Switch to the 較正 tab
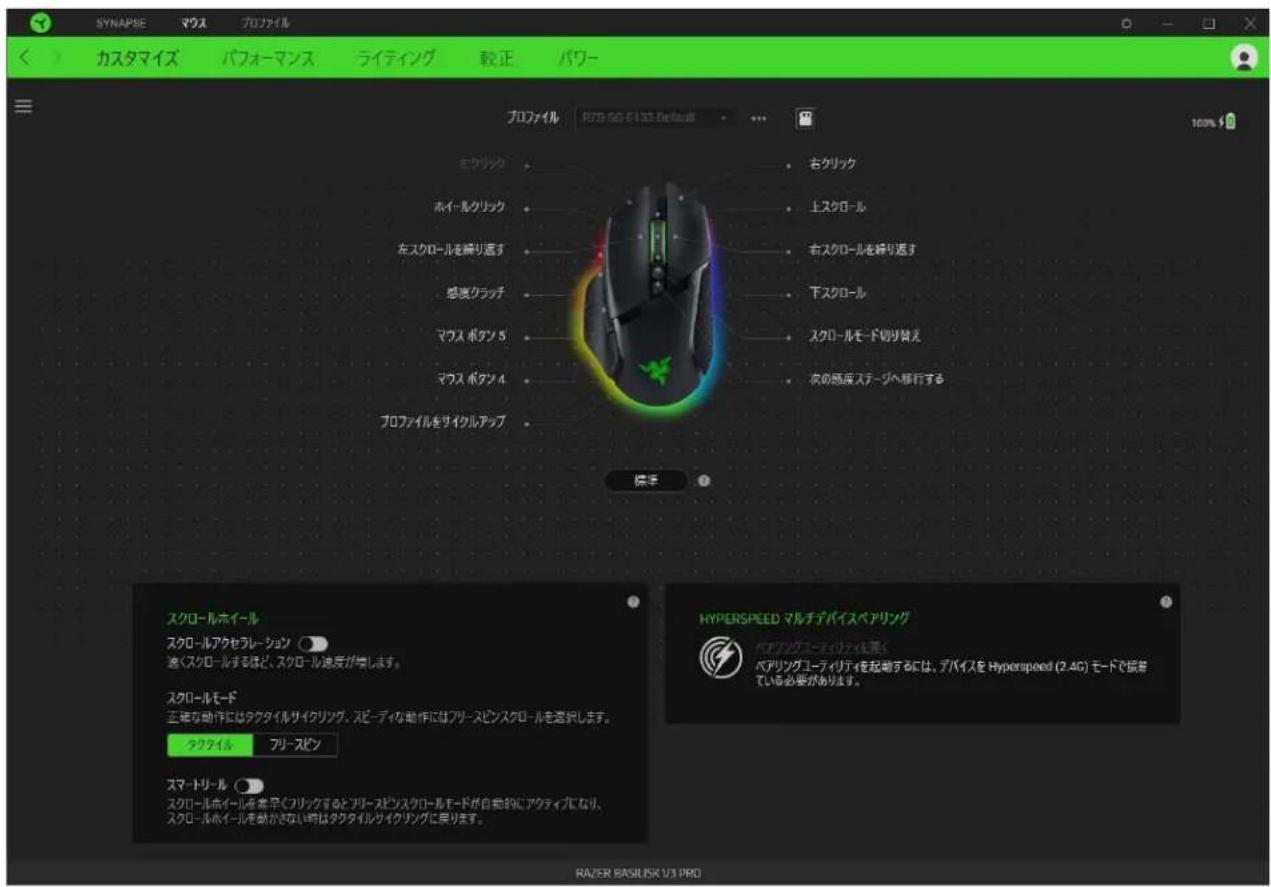Screen dimensions: 1271x887 496,60
